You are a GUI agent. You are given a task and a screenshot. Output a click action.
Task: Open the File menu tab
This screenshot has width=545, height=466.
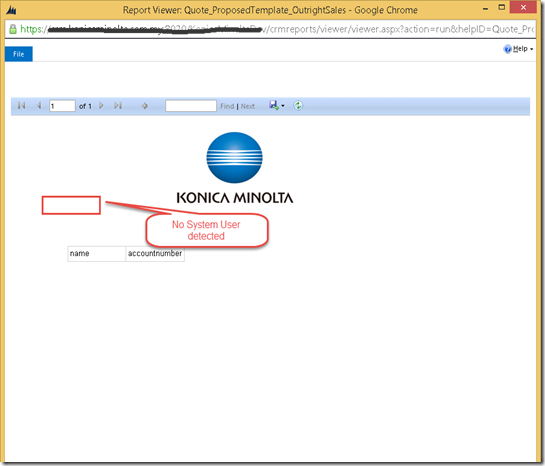point(19,54)
